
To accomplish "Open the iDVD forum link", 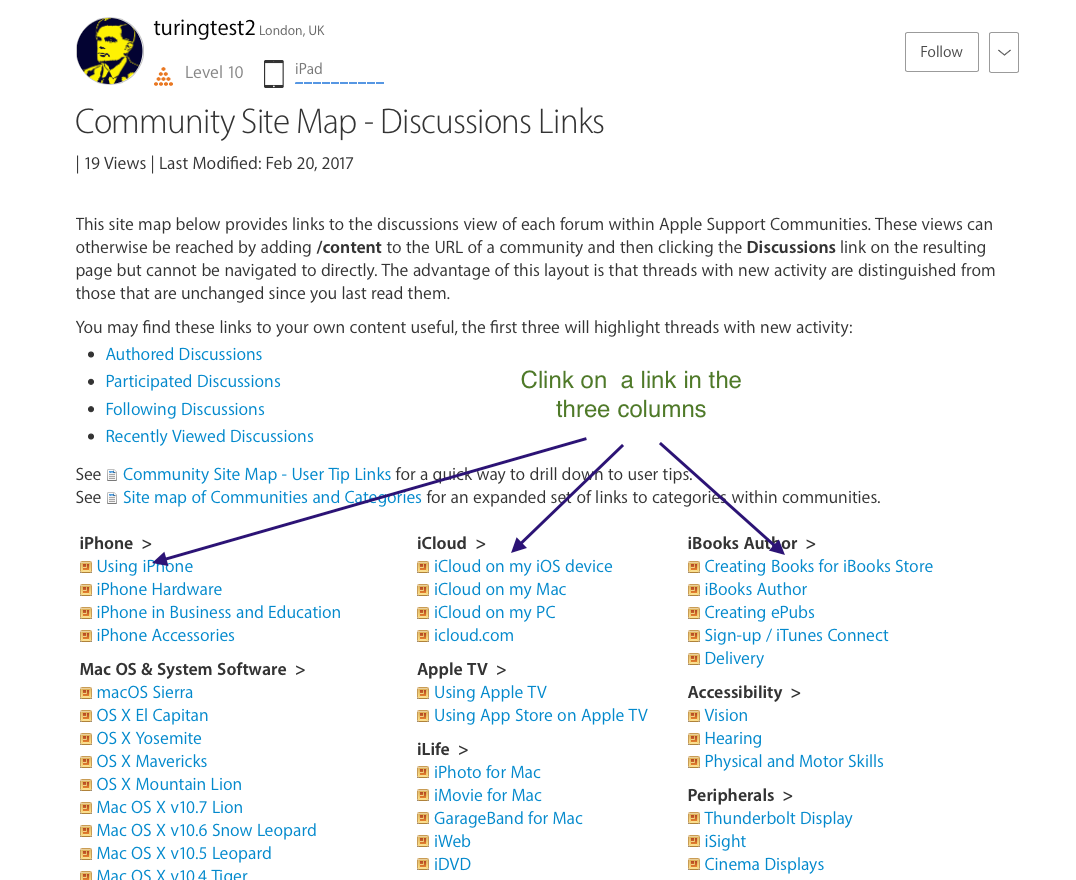I will pos(452,864).
